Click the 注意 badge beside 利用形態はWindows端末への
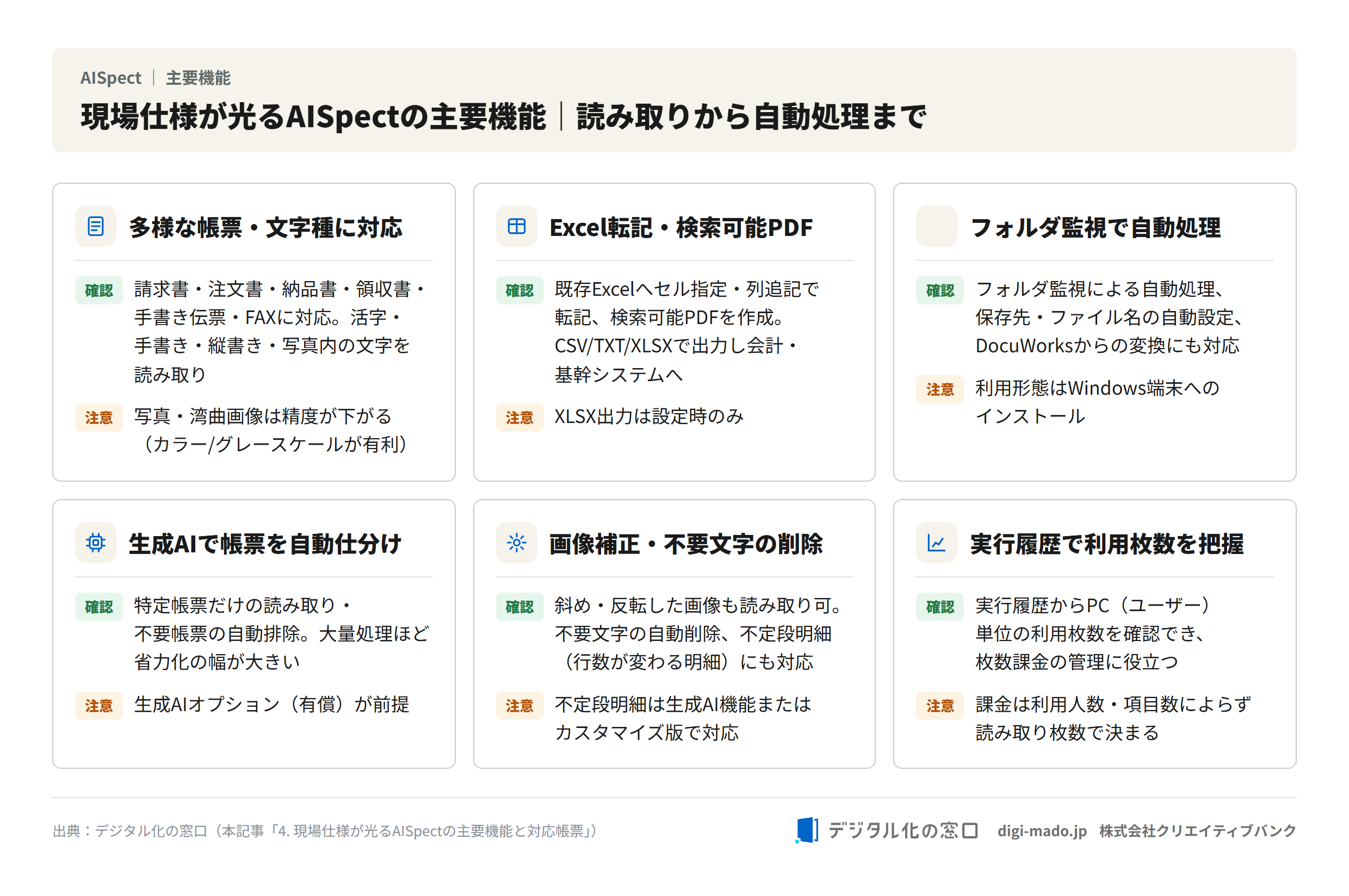1349x896 pixels. click(x=940, y=389)
